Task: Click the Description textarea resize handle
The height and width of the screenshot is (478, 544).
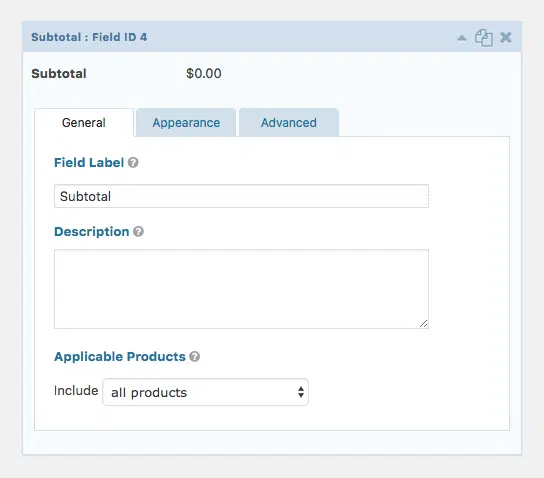Action: click(x=423, y=323)
